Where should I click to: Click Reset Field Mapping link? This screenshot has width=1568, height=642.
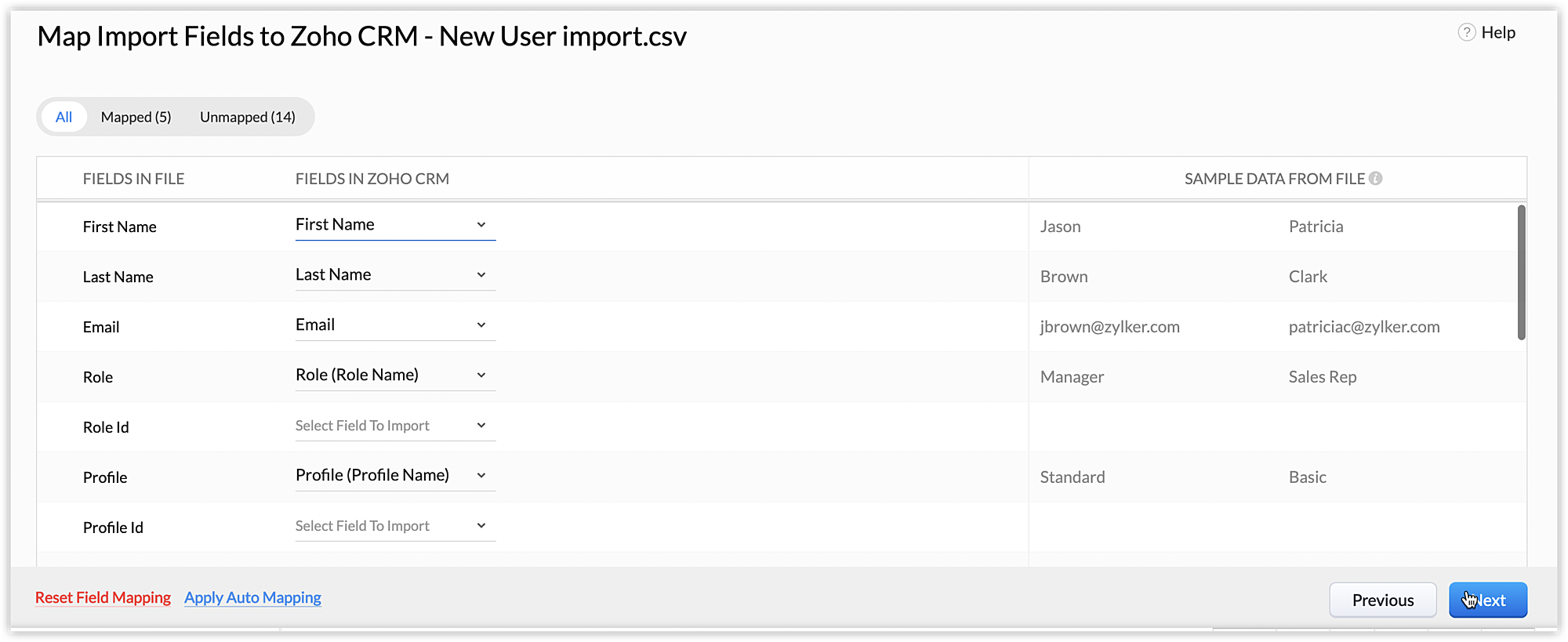(x=103, y=597)
